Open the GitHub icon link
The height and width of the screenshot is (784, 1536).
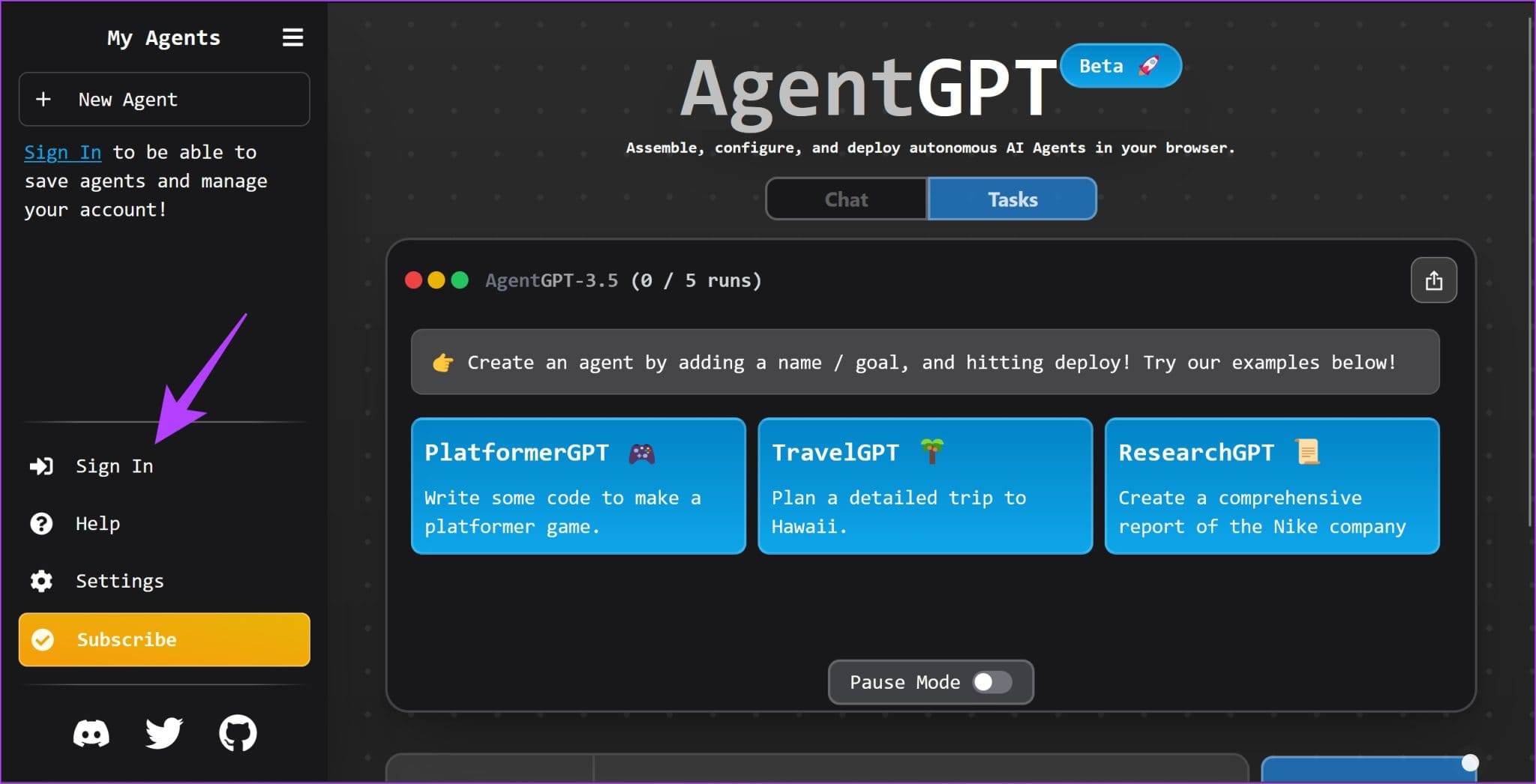[x=238, y=733]
